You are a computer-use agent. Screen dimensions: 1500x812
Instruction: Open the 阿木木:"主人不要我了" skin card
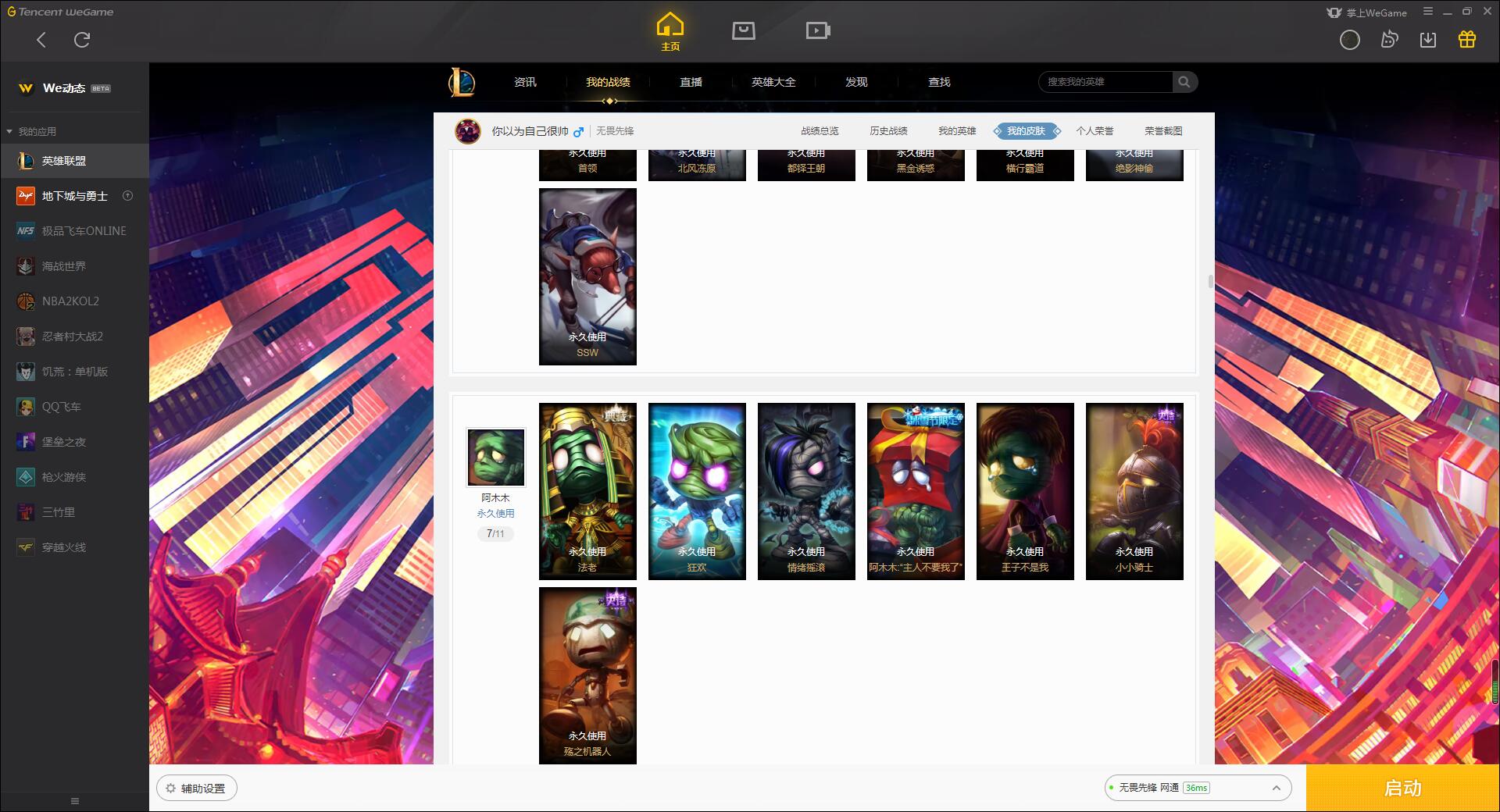[916, 491]
